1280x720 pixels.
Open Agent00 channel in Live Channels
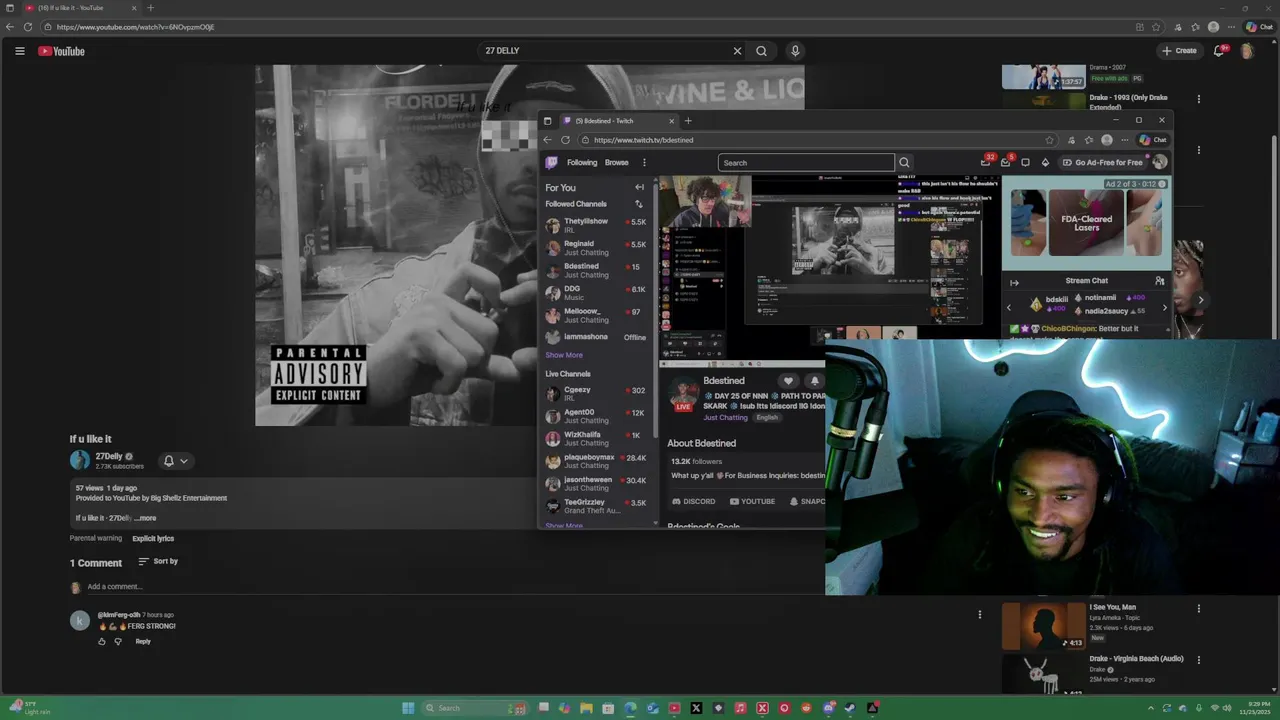[x=597, y=416]
